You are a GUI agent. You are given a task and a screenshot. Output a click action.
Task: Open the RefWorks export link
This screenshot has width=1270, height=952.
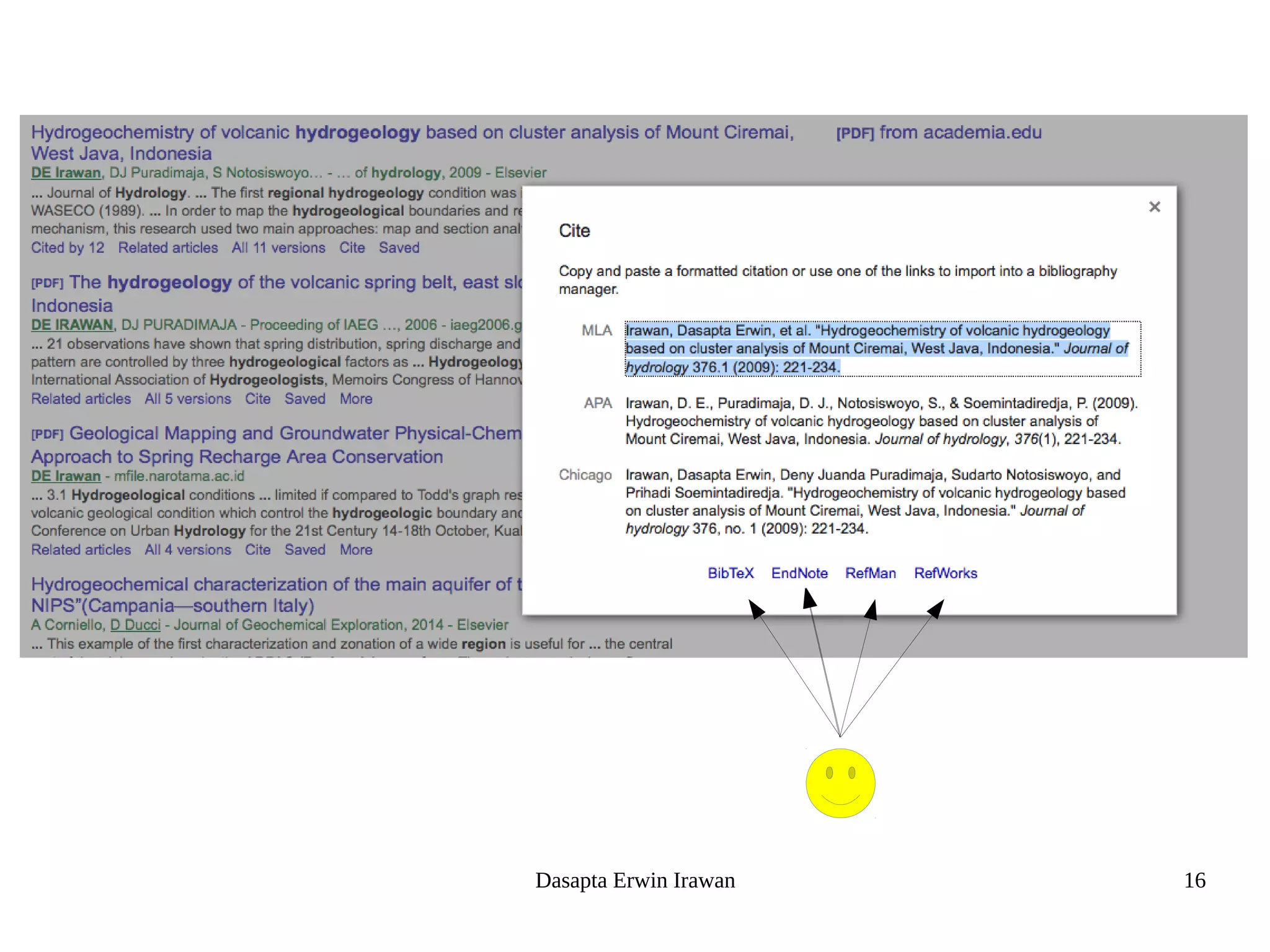[945, 573]
